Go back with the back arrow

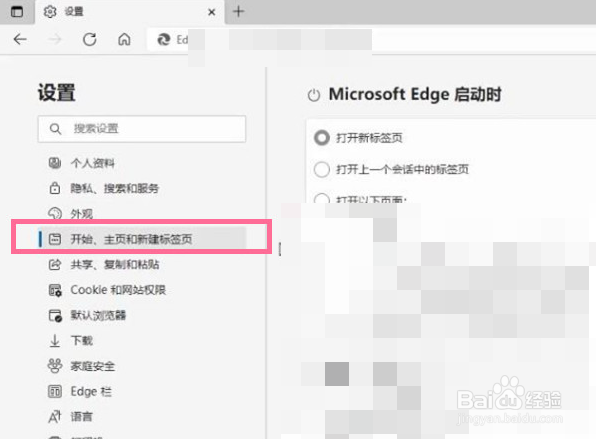click(20, 39)
